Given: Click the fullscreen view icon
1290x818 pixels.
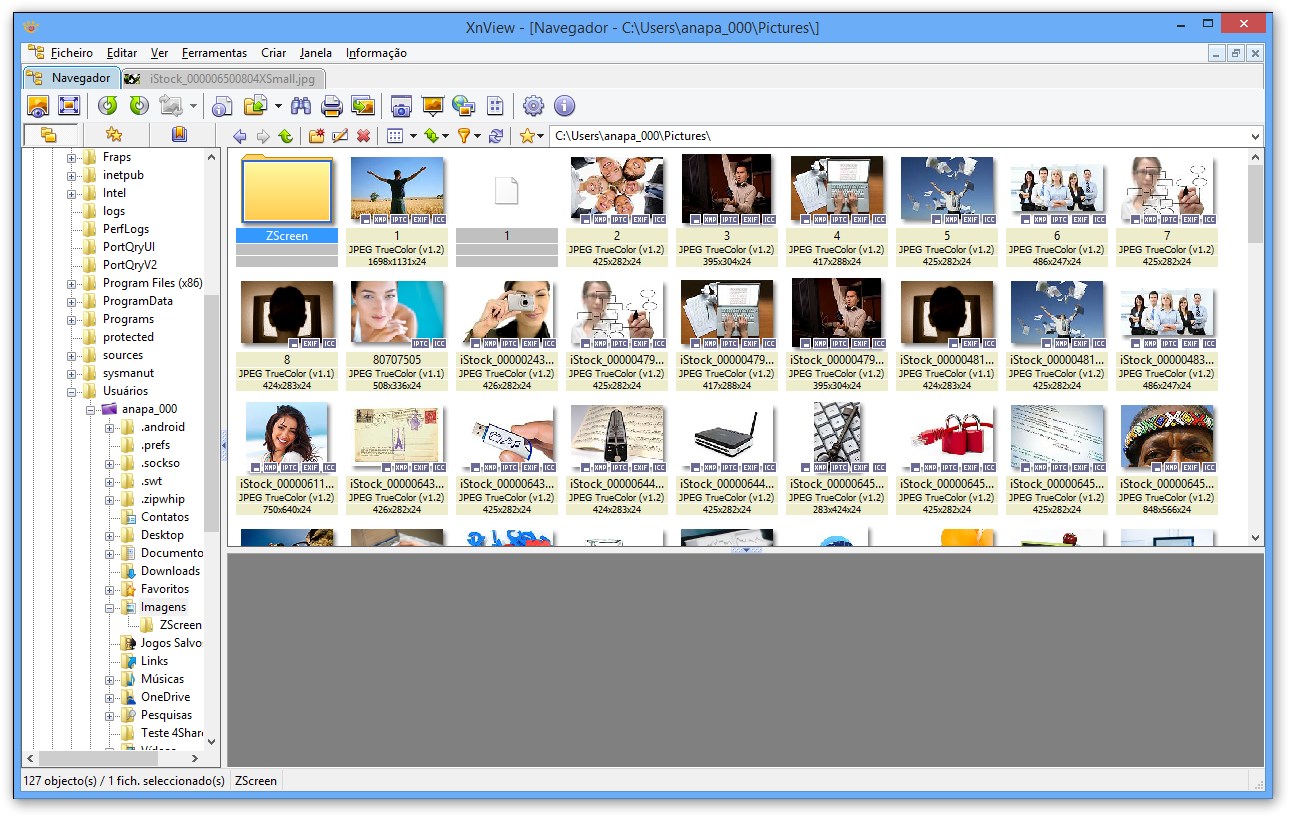Looking at the screenshot, I should click(x=68, y=106).
